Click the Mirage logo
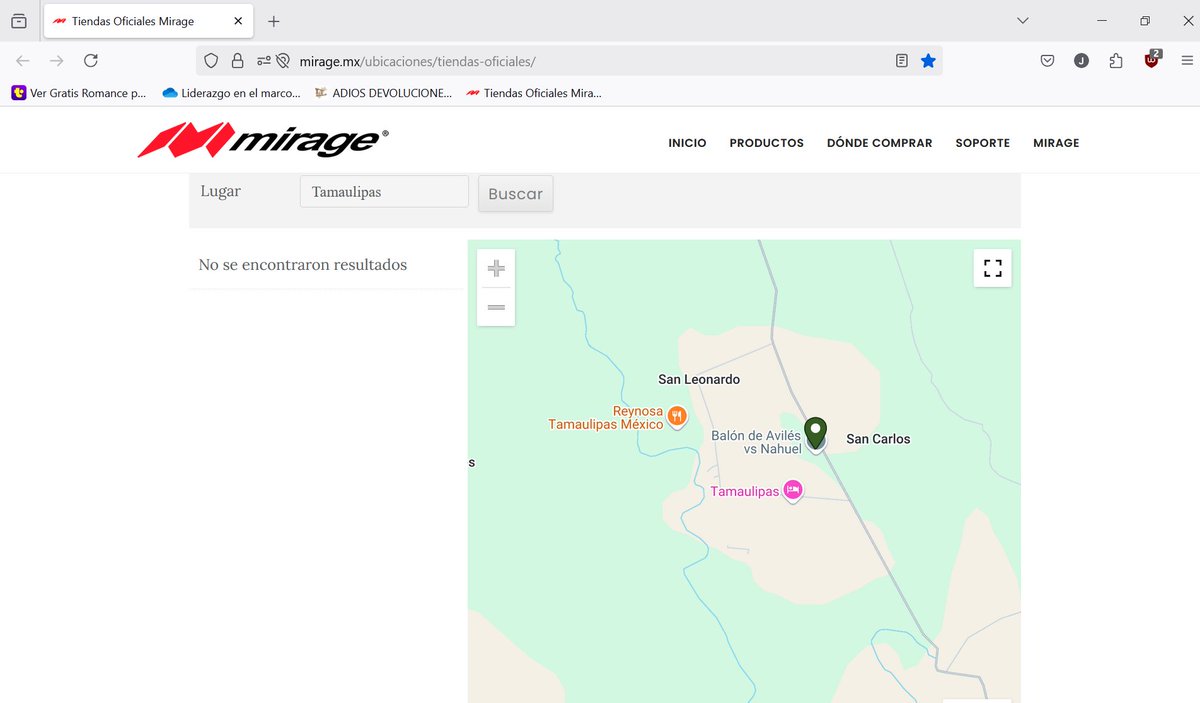 pos(263,140)
